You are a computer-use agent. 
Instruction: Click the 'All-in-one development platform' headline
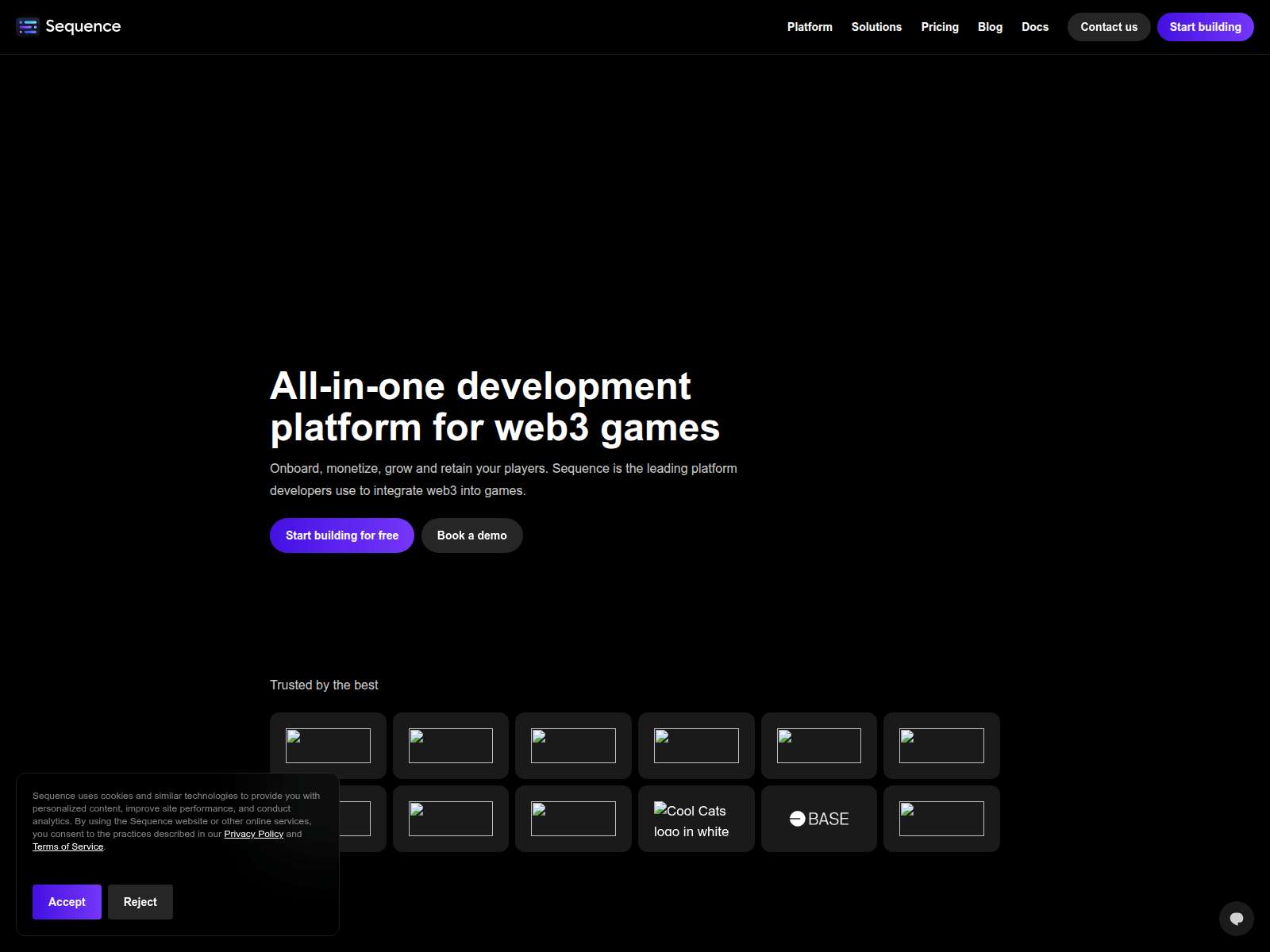click(495, 407)
